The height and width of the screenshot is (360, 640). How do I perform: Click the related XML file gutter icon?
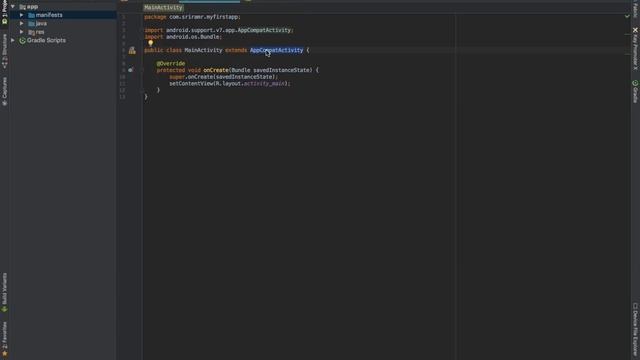click(132, 51)
